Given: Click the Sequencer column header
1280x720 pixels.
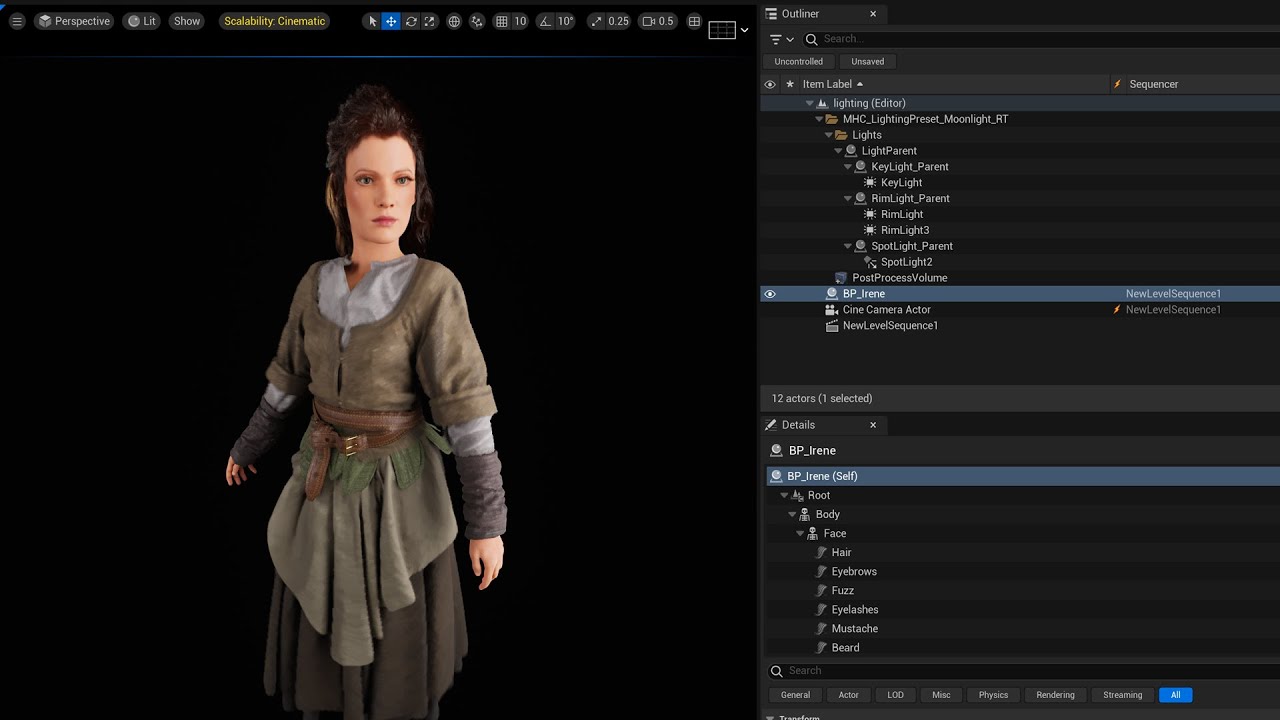Looking at the screenshot, I should 1154,84.
